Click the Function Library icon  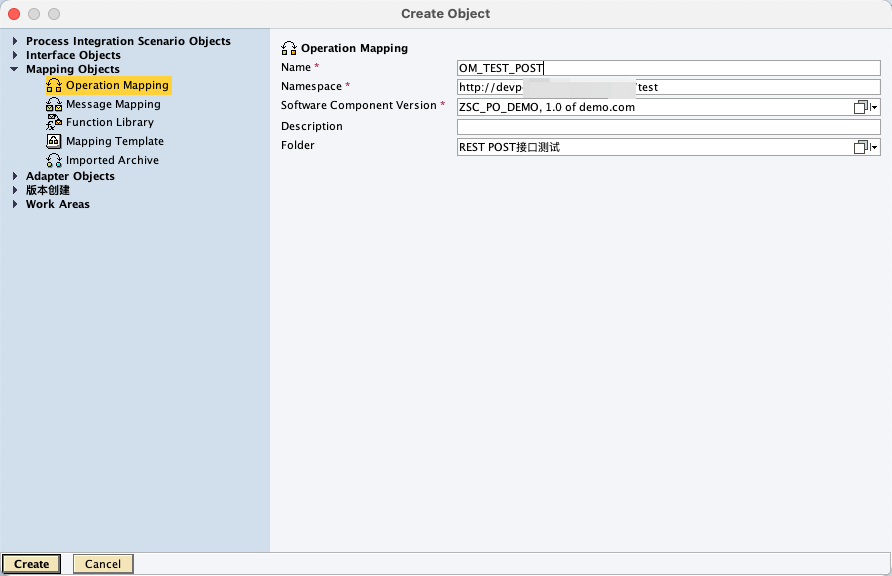click(x=54, y=122)
